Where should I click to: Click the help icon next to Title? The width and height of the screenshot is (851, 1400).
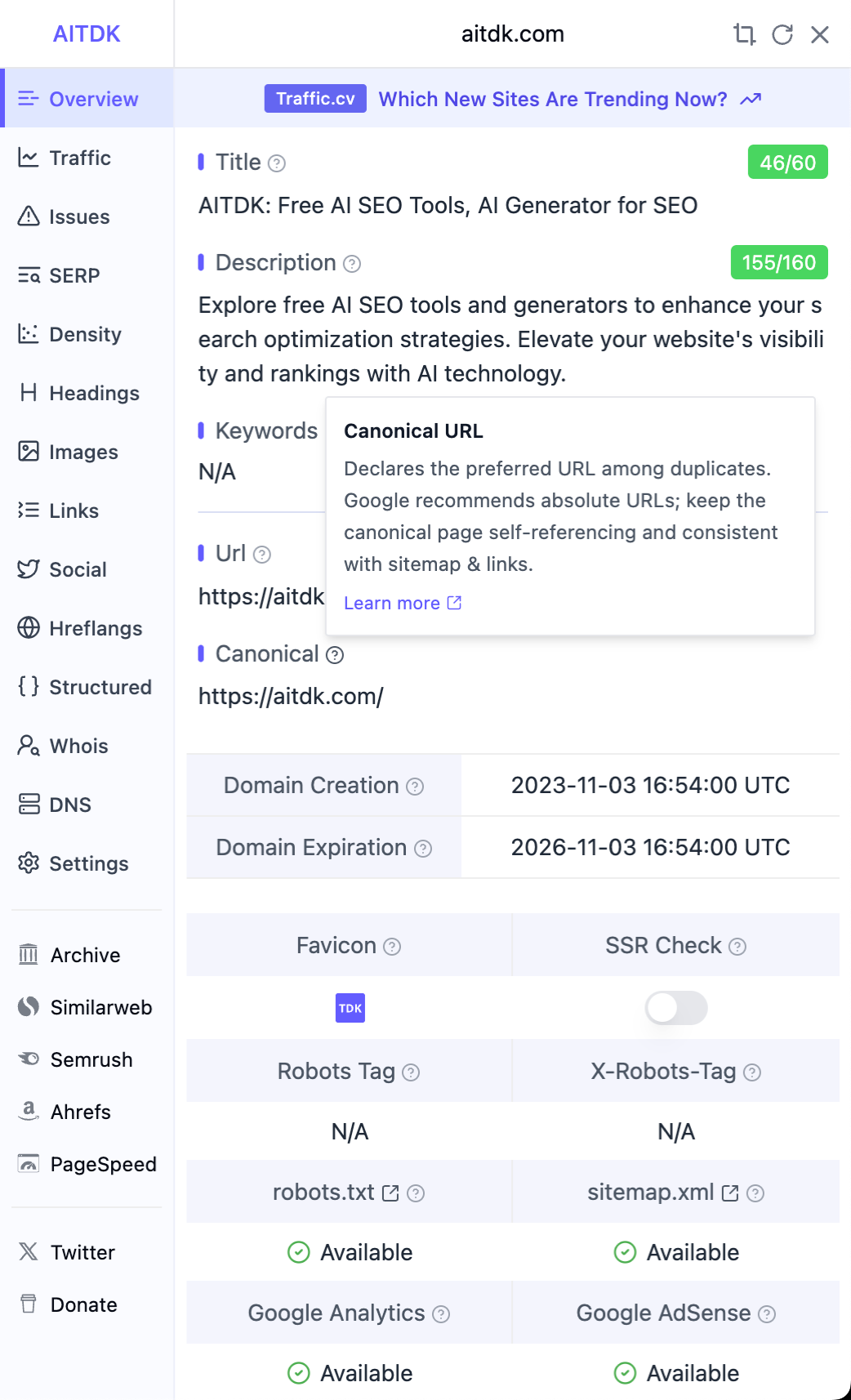pos(277,163)
